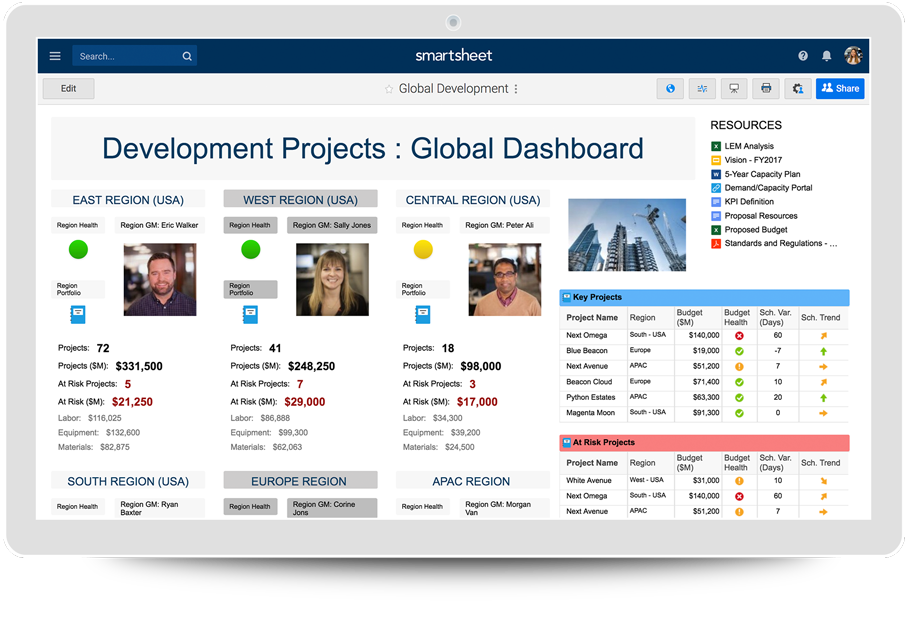Click the search magnifier icon

(186, 56)
